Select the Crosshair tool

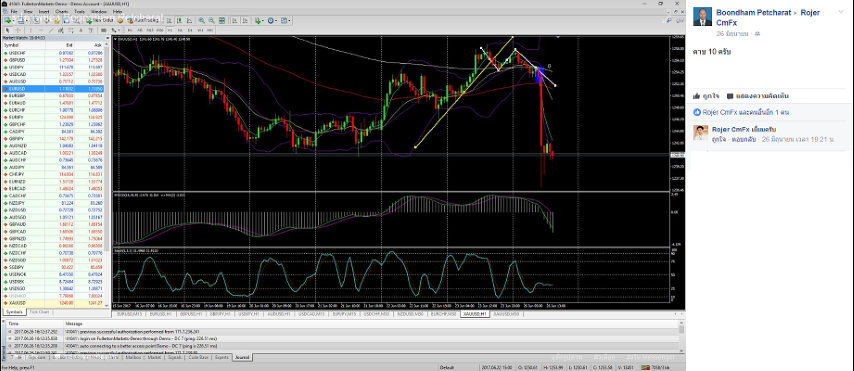[x=18, y=30]
